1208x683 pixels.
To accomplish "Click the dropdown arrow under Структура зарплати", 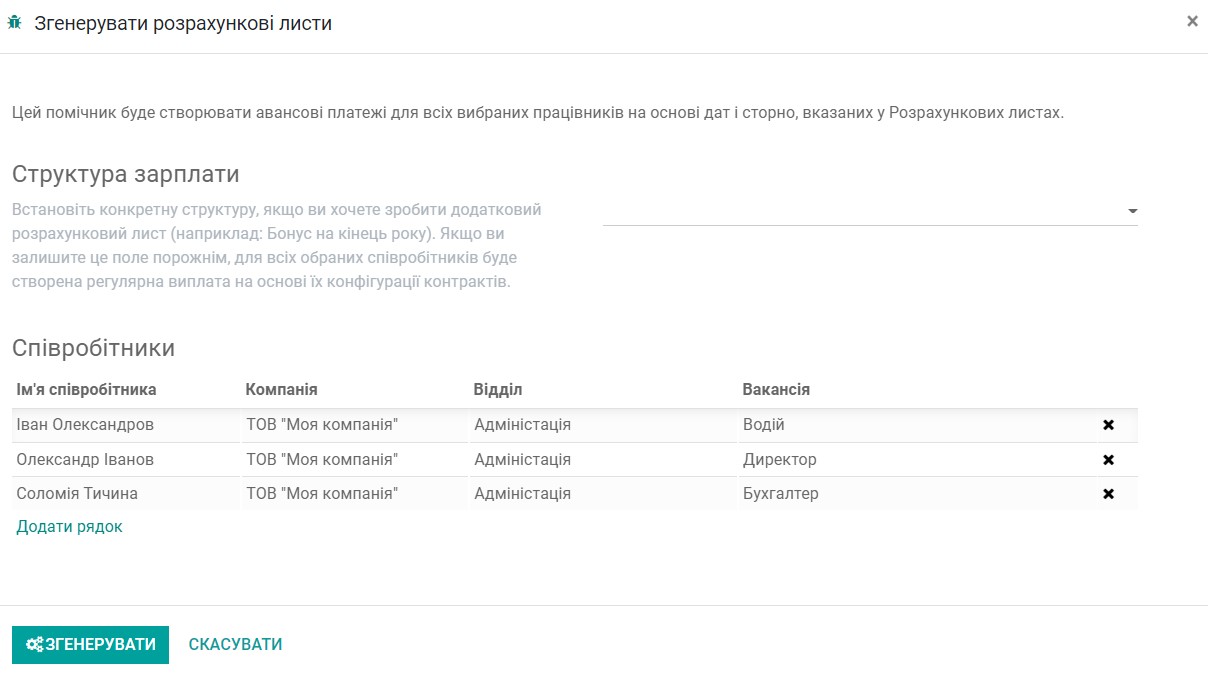I will [1131, 211].
